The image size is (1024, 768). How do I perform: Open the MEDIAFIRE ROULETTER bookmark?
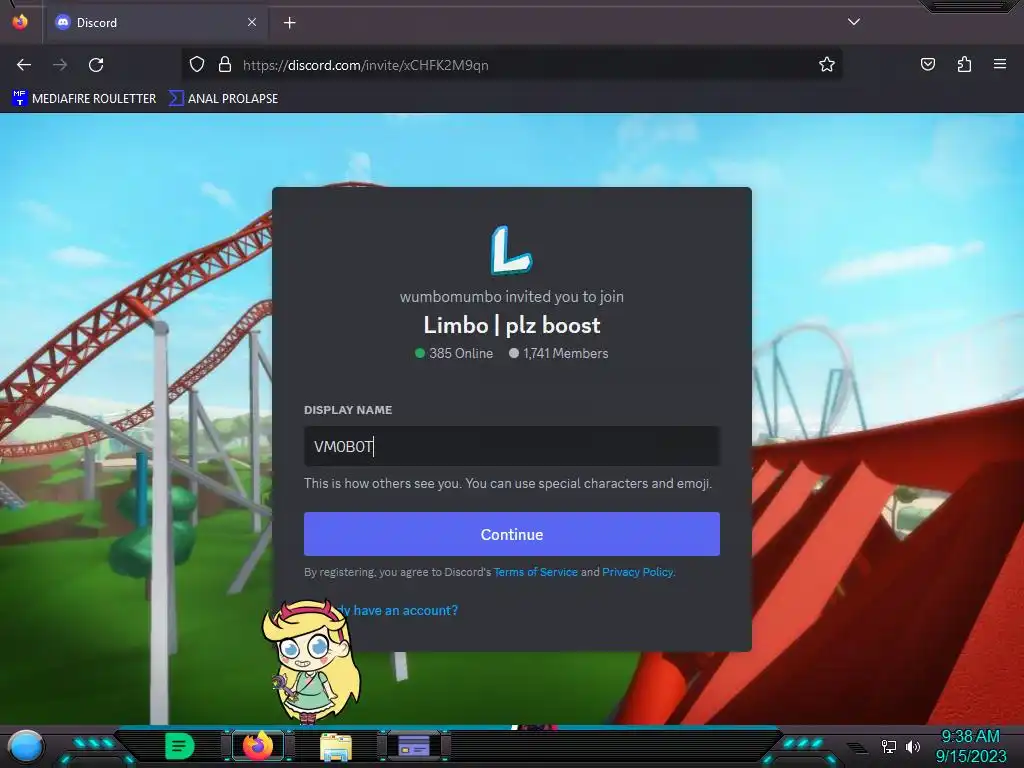click(x=84, y=99)
